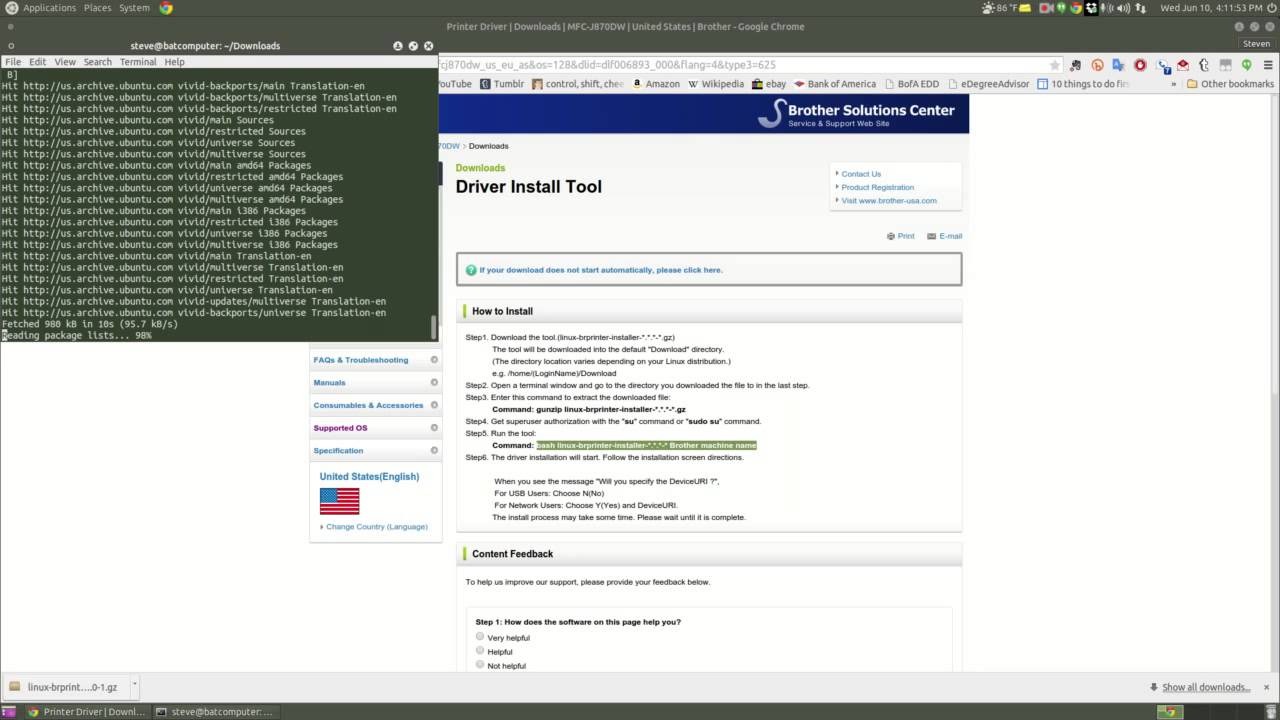Open the power/session menu icon
This screenshot has height=720, width=1280.
coord(1271,8)
